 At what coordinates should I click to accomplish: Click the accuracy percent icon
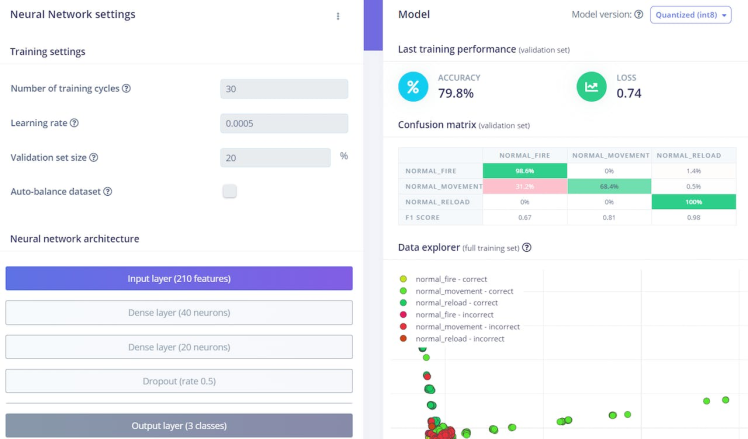[413, 86]
